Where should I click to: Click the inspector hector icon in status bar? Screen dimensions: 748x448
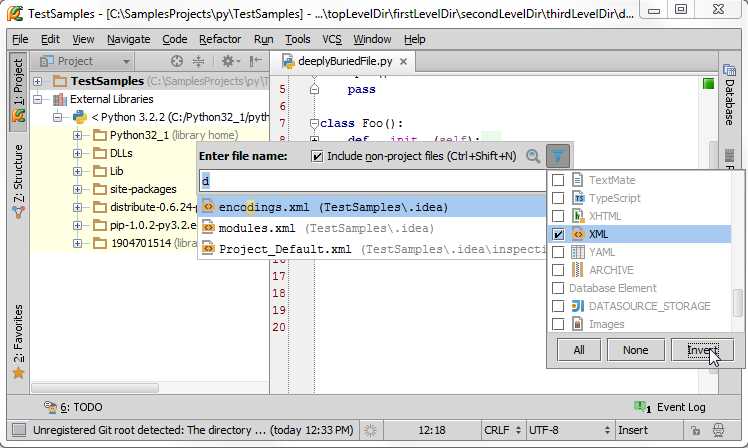718,430
